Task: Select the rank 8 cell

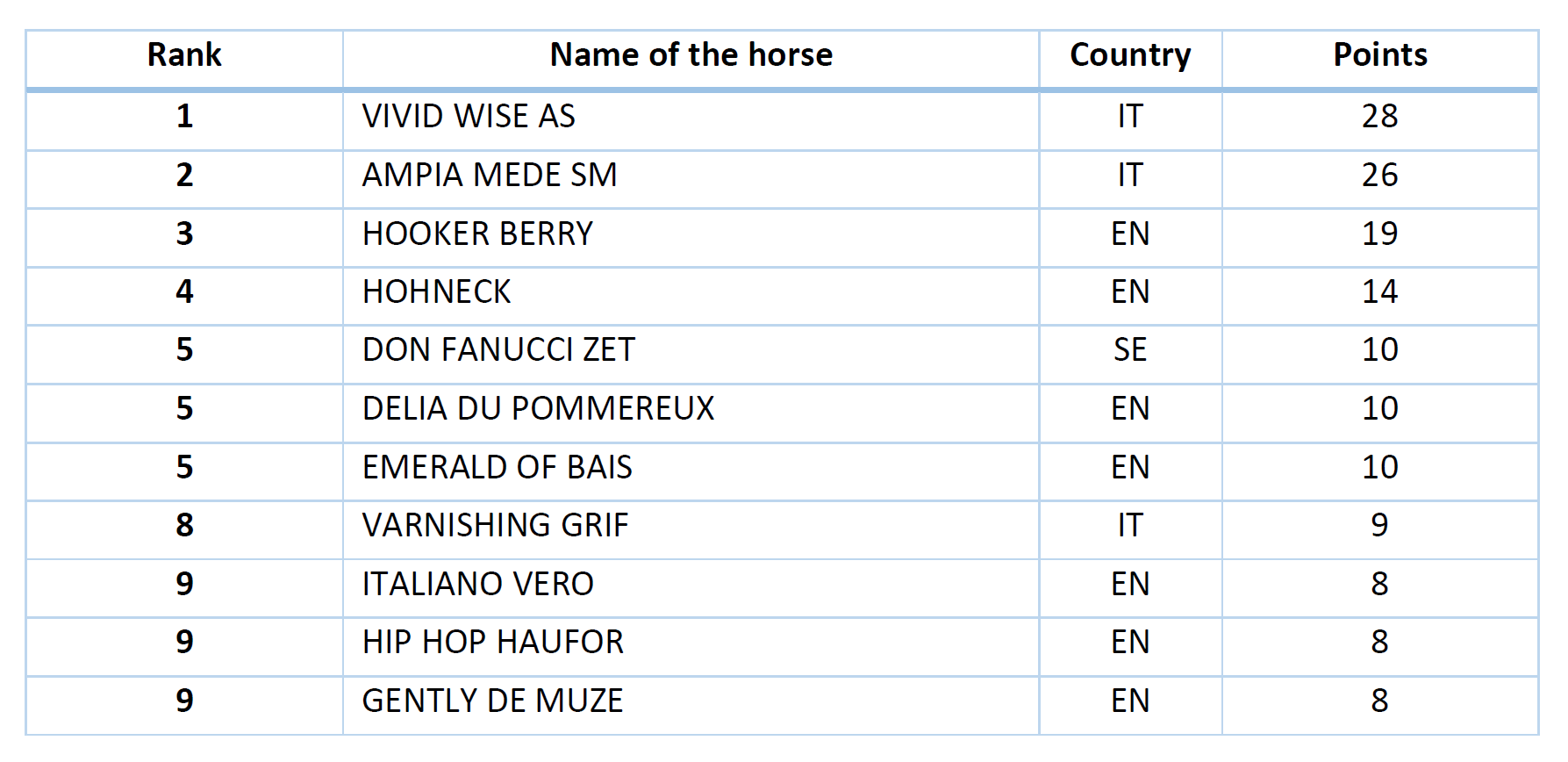Action: [184, 526]
